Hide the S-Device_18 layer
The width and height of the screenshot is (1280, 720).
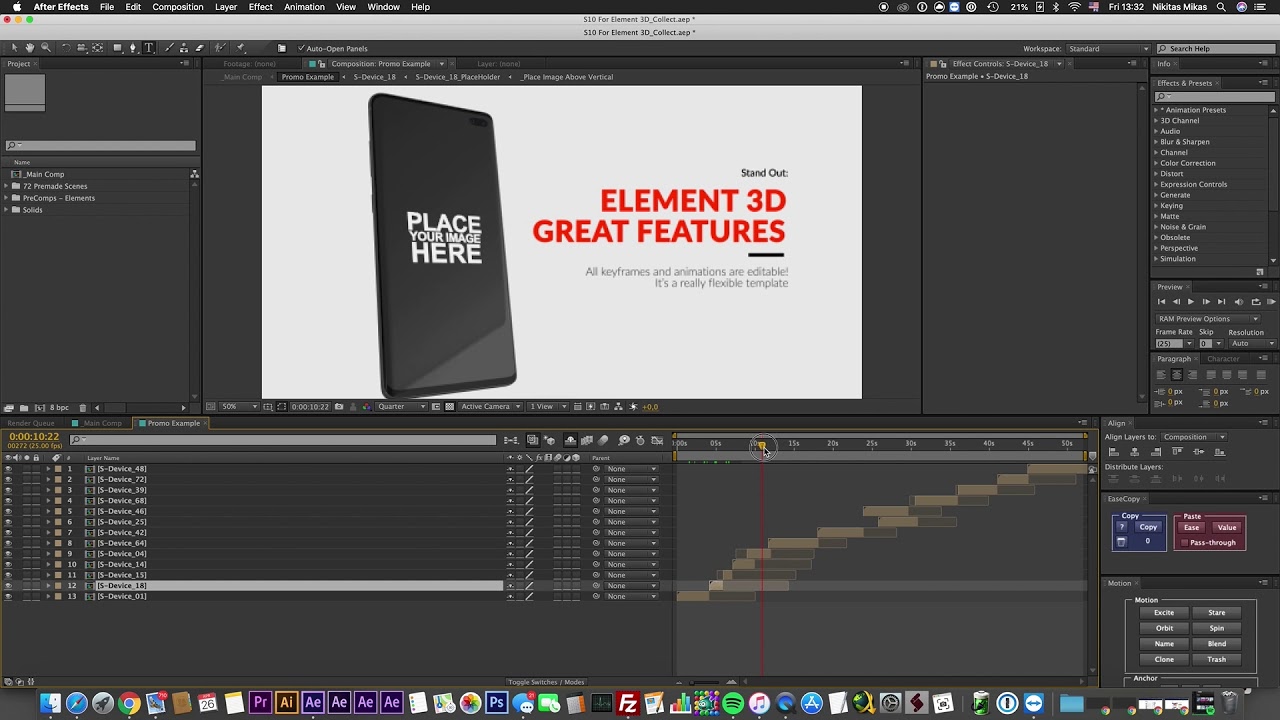[8, 586]
